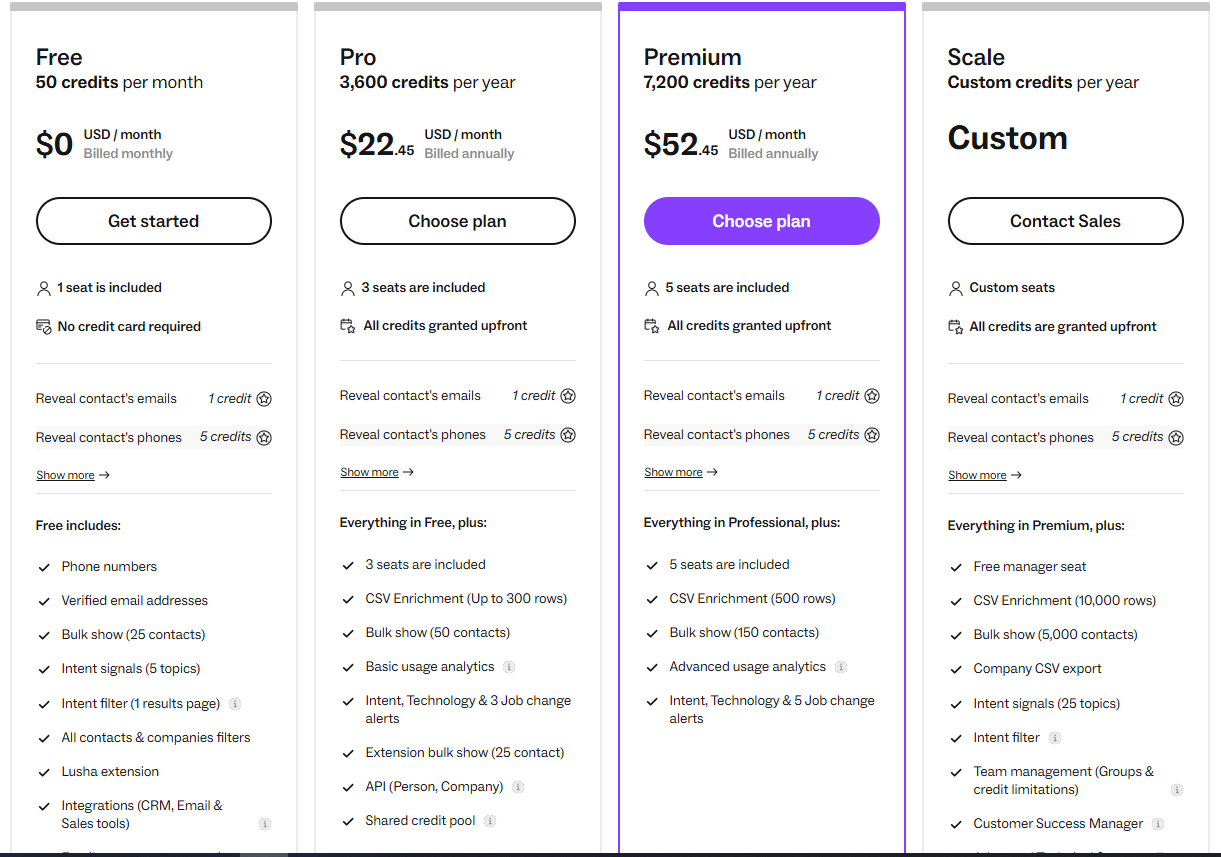Expand Show more in Premium plan
This screenshot has height=857, width=1221.
(x=681, y=472)
